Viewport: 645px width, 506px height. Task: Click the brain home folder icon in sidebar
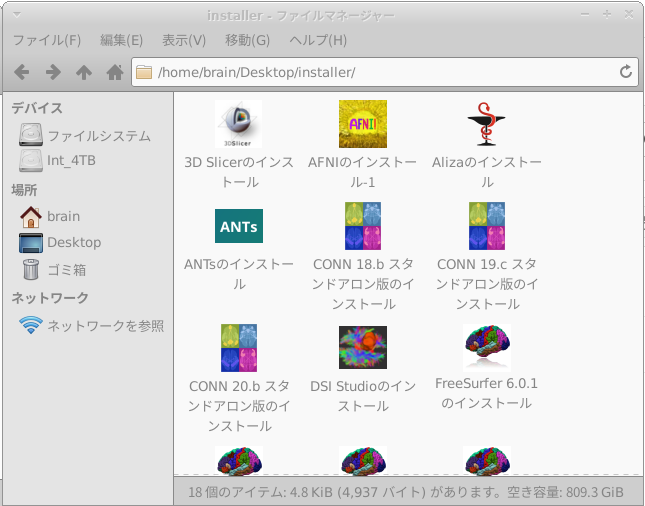[x=31, y=217]
